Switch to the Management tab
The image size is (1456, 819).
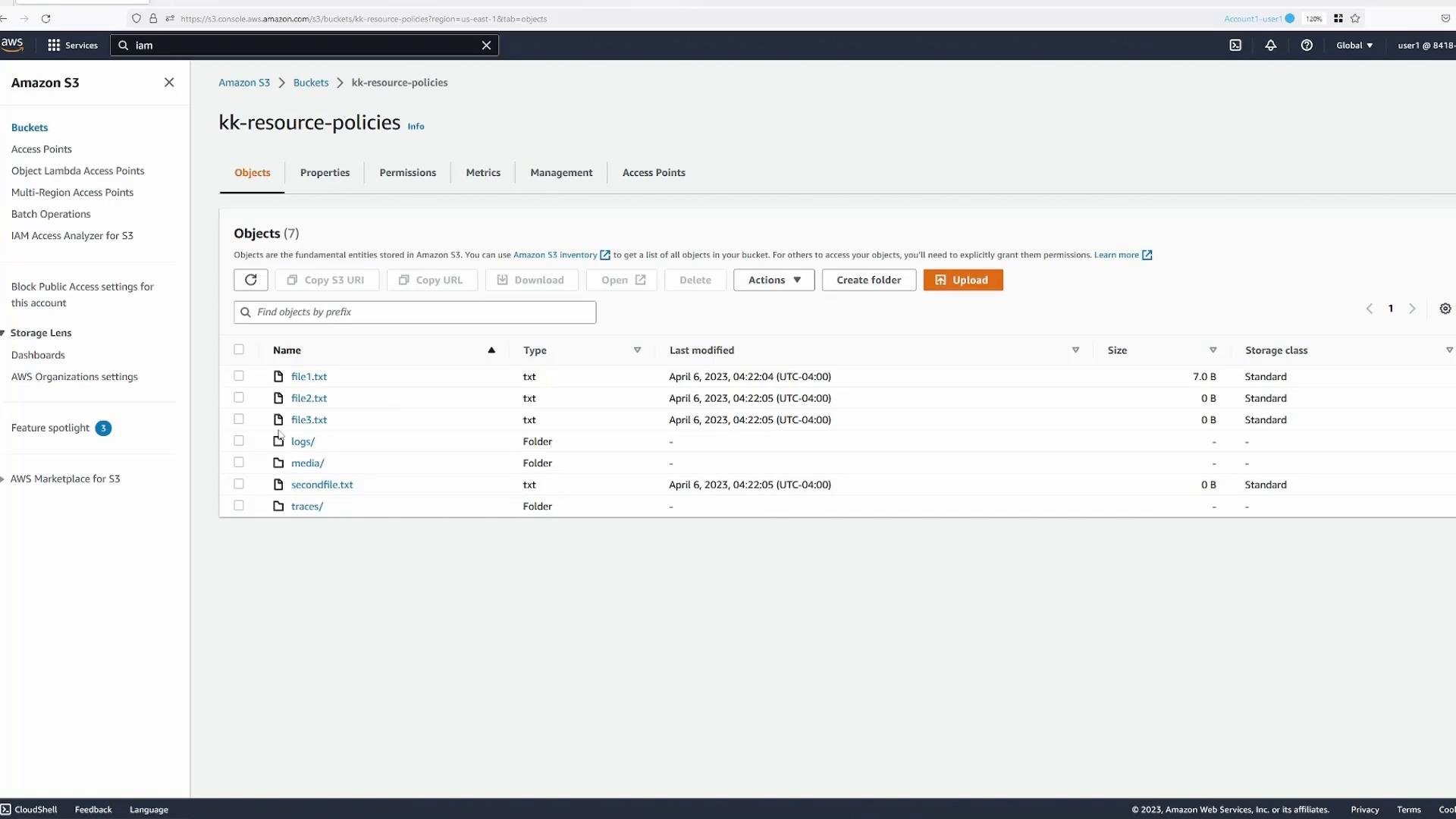point(561,173)
